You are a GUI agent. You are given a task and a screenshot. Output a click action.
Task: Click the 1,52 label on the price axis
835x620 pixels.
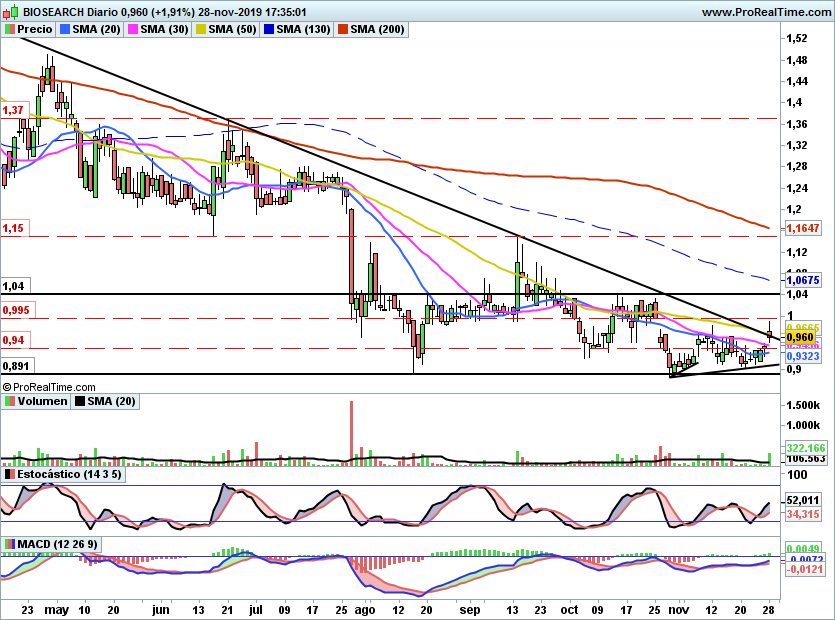pos(797,38)
